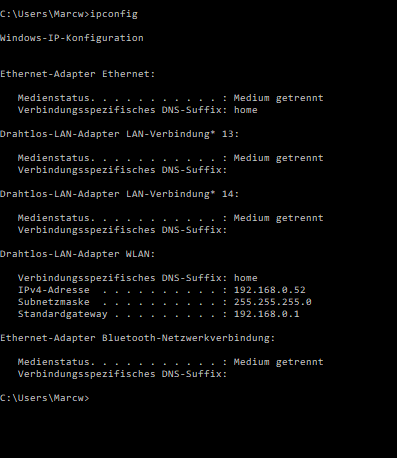Click the LAN-Verbindung* 14 adapter heading

pos(120,194)
